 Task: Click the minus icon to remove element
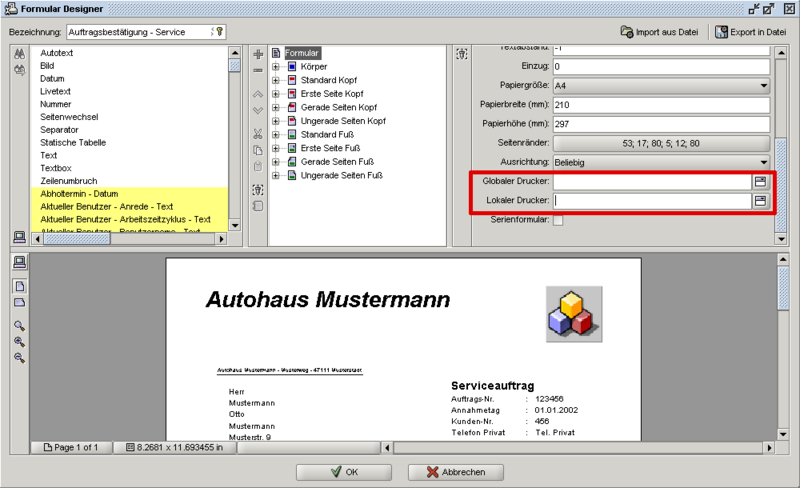257,70
